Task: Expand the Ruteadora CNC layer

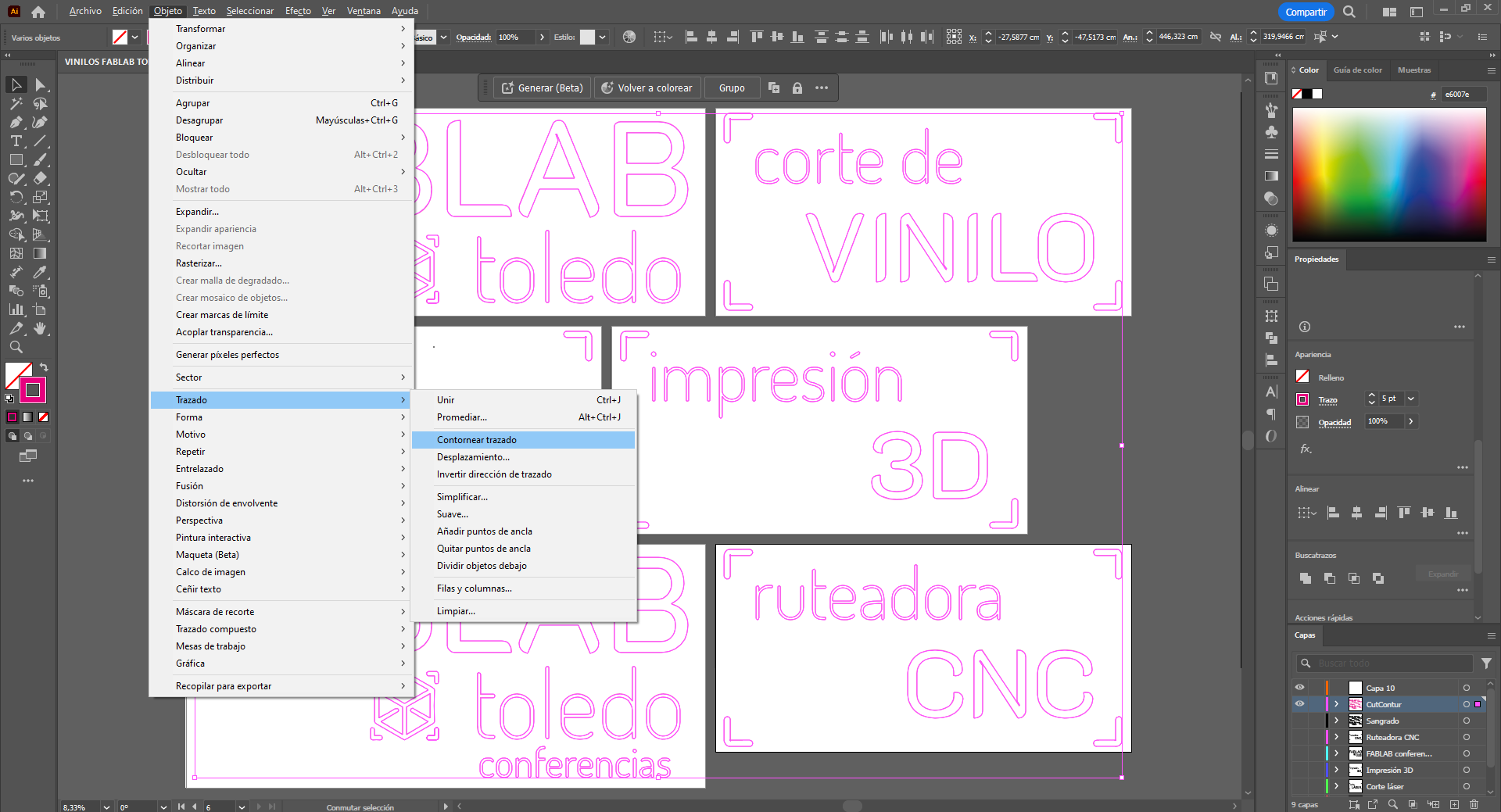Action: pyautogui.click(x=1337, y=737)
